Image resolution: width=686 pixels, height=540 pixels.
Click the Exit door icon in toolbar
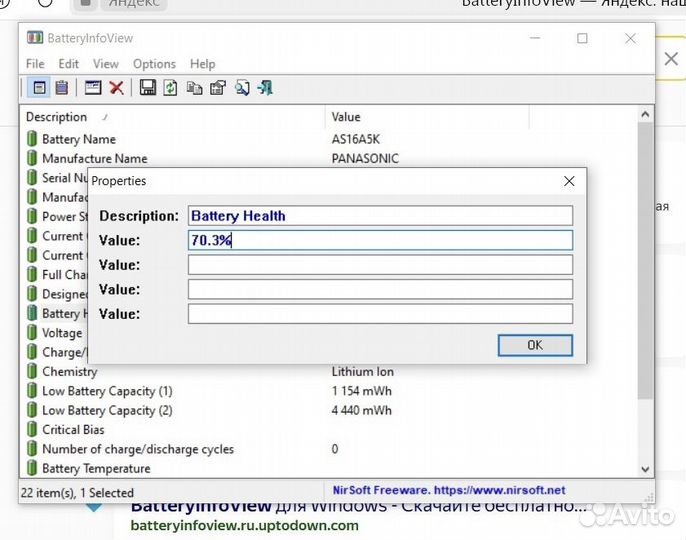click(265, 88)
